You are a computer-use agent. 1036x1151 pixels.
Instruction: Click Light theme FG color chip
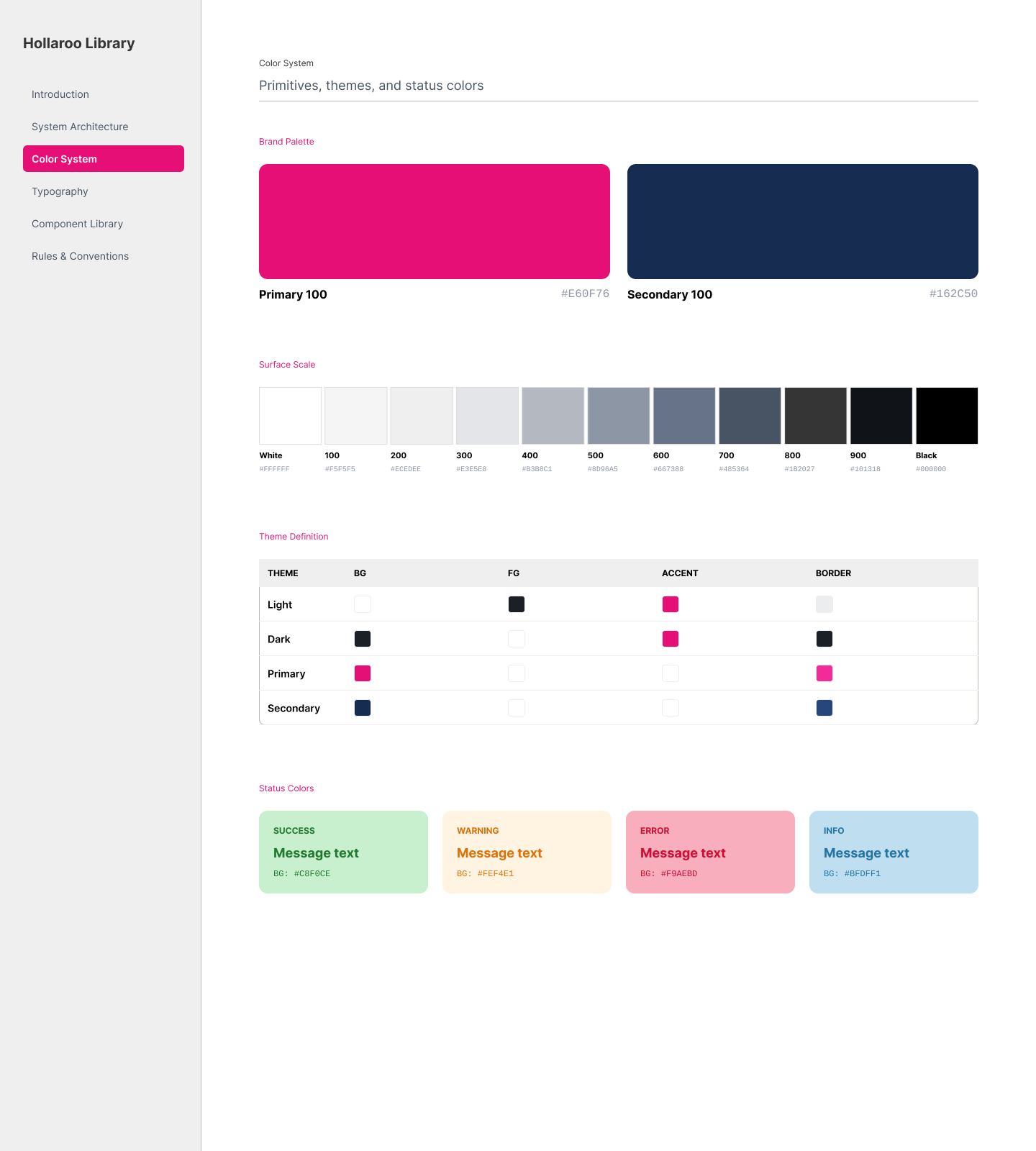click(517, 604)
